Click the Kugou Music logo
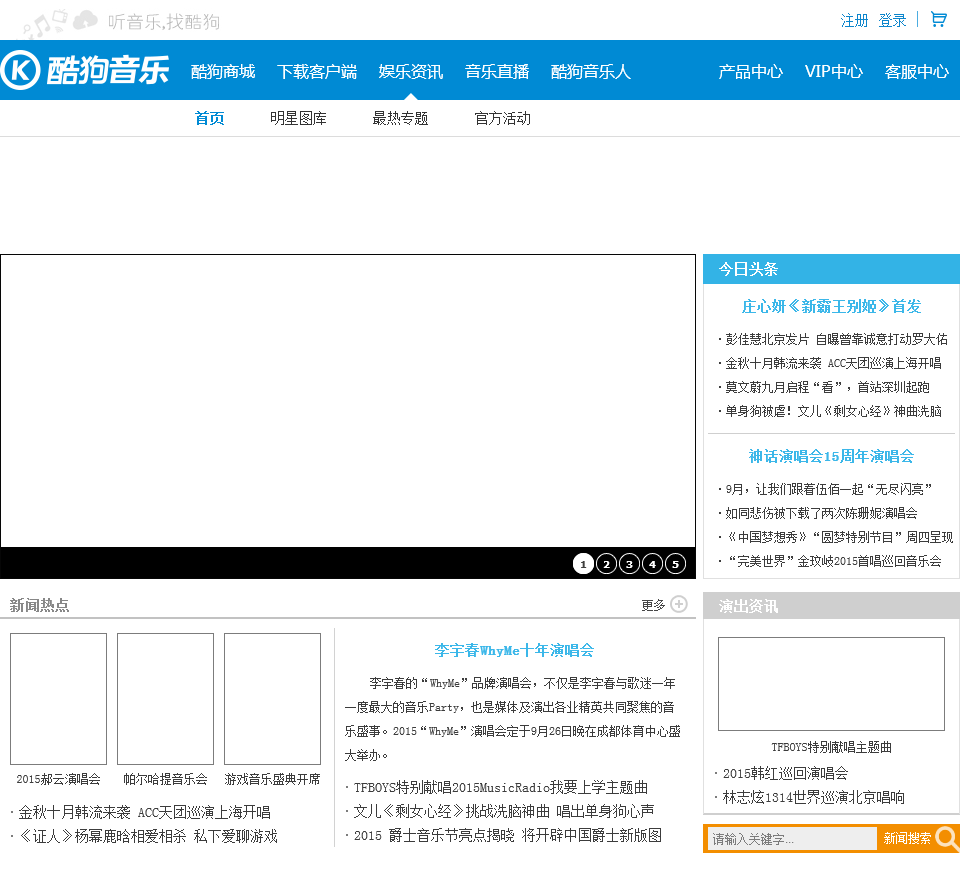This screenshot has height=873, width=960. pyautogui.click(x=85, y=71)
